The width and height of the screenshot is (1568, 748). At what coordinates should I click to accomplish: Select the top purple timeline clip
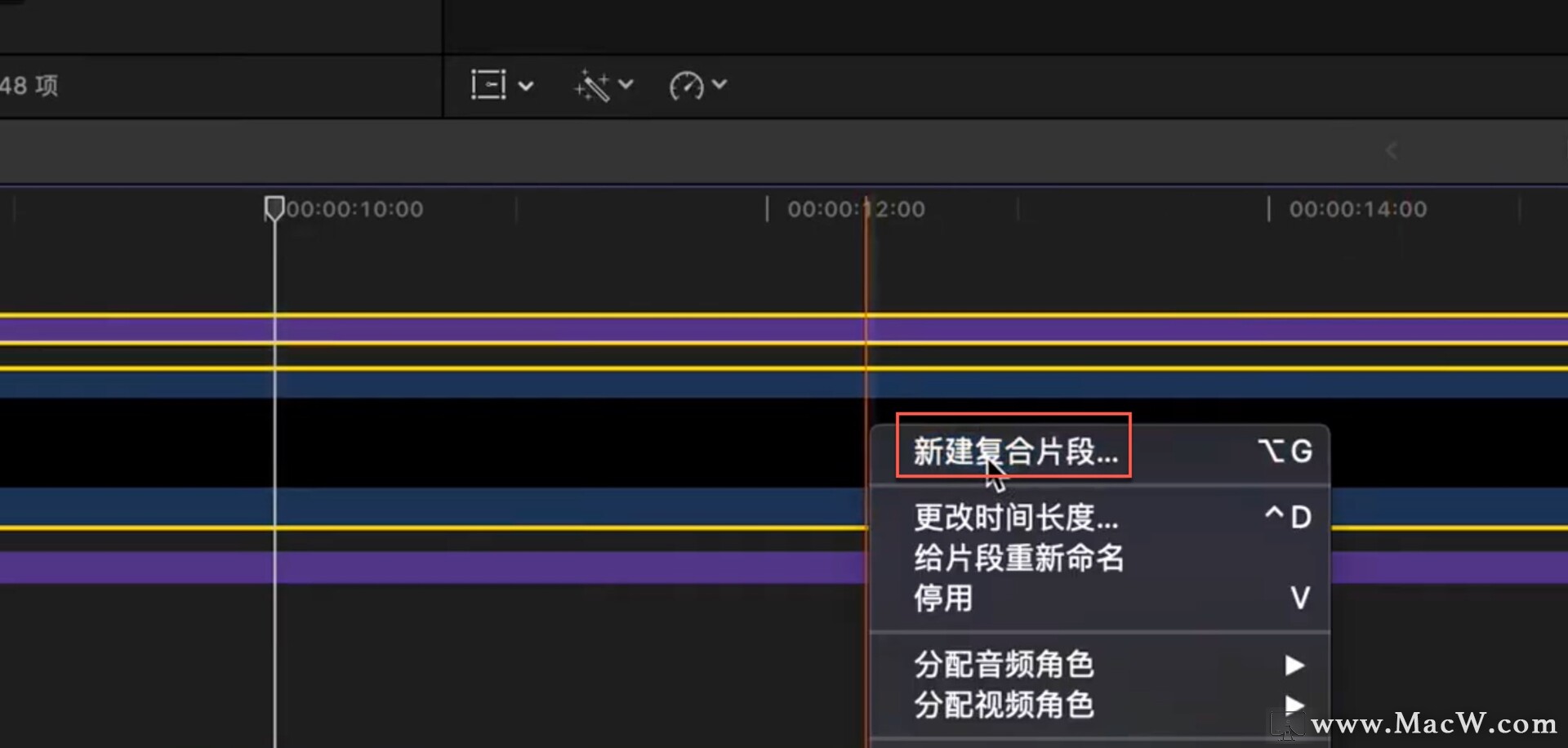tap(784, 329)
